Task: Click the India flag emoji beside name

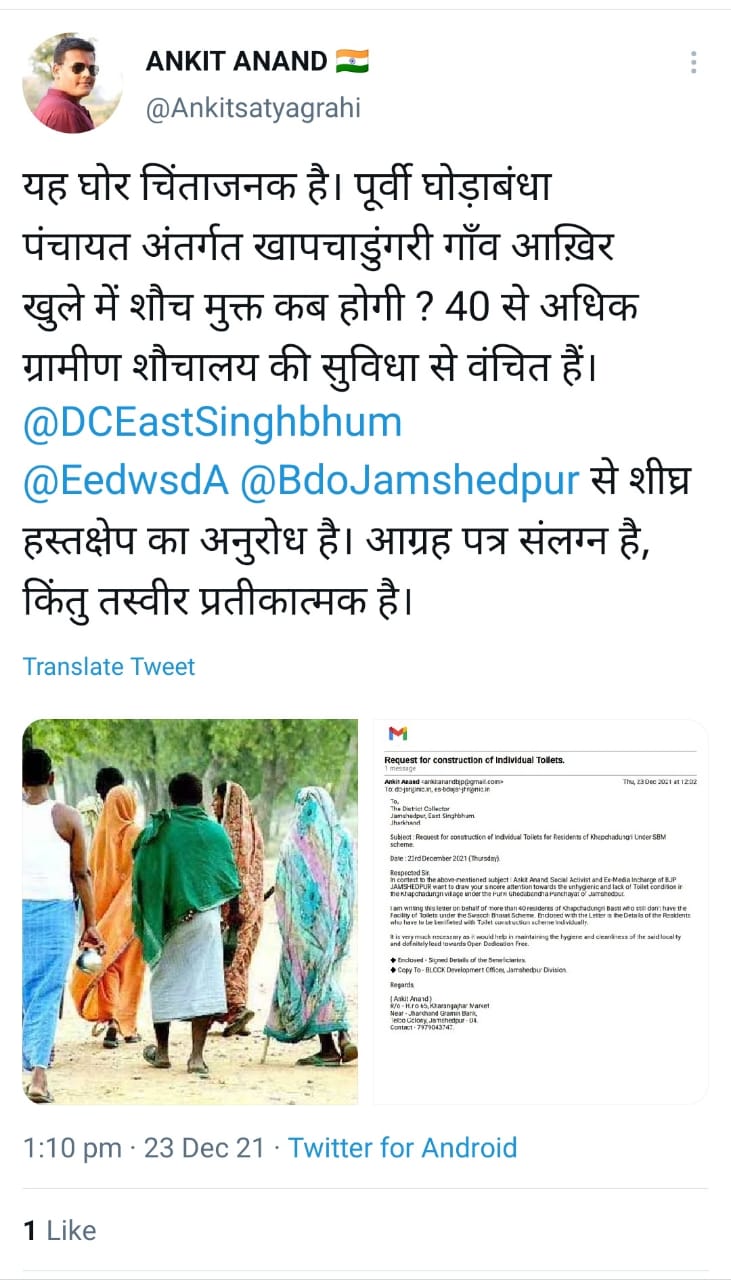Action: point(352,61)
